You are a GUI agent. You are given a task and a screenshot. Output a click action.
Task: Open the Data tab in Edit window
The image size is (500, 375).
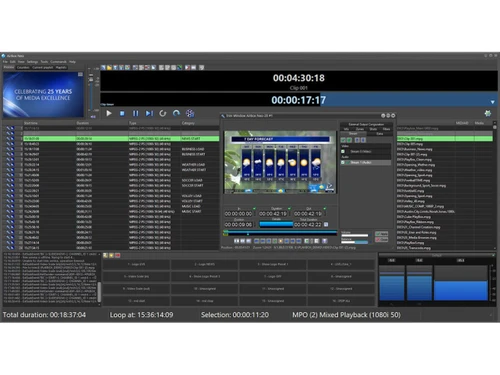click(x=380, y=134)
